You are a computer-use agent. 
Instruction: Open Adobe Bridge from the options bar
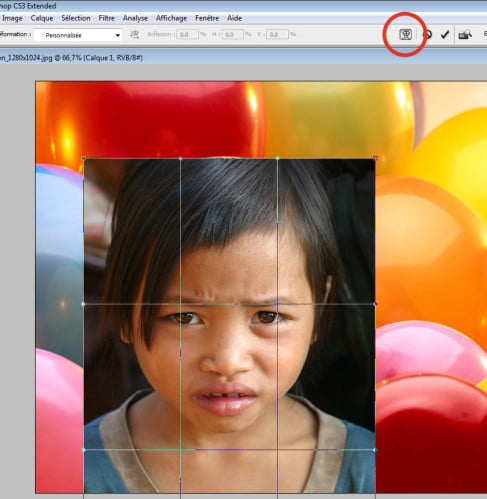[465, 34]
